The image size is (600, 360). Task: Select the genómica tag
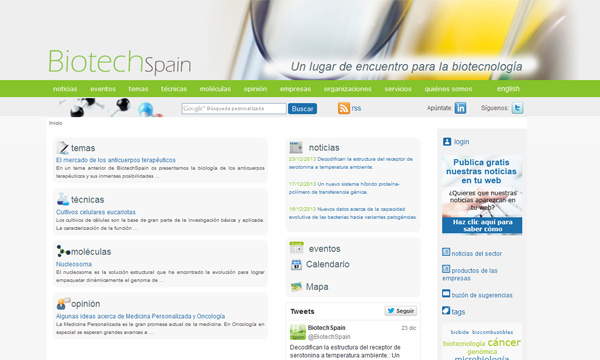coord(482,352)
